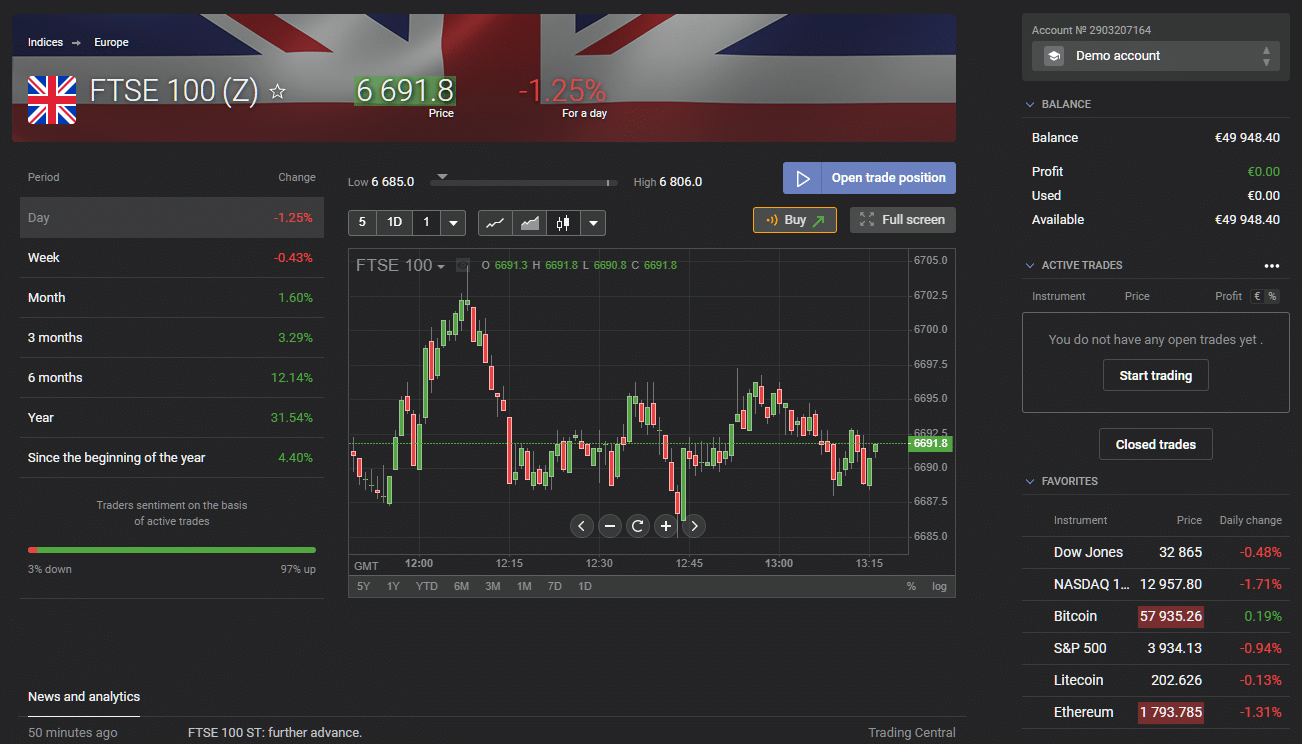Image resolution: width=1302 pixels, height=744 pixels.
Task: Select the area chart type icon
Action: tap(530, 222)
